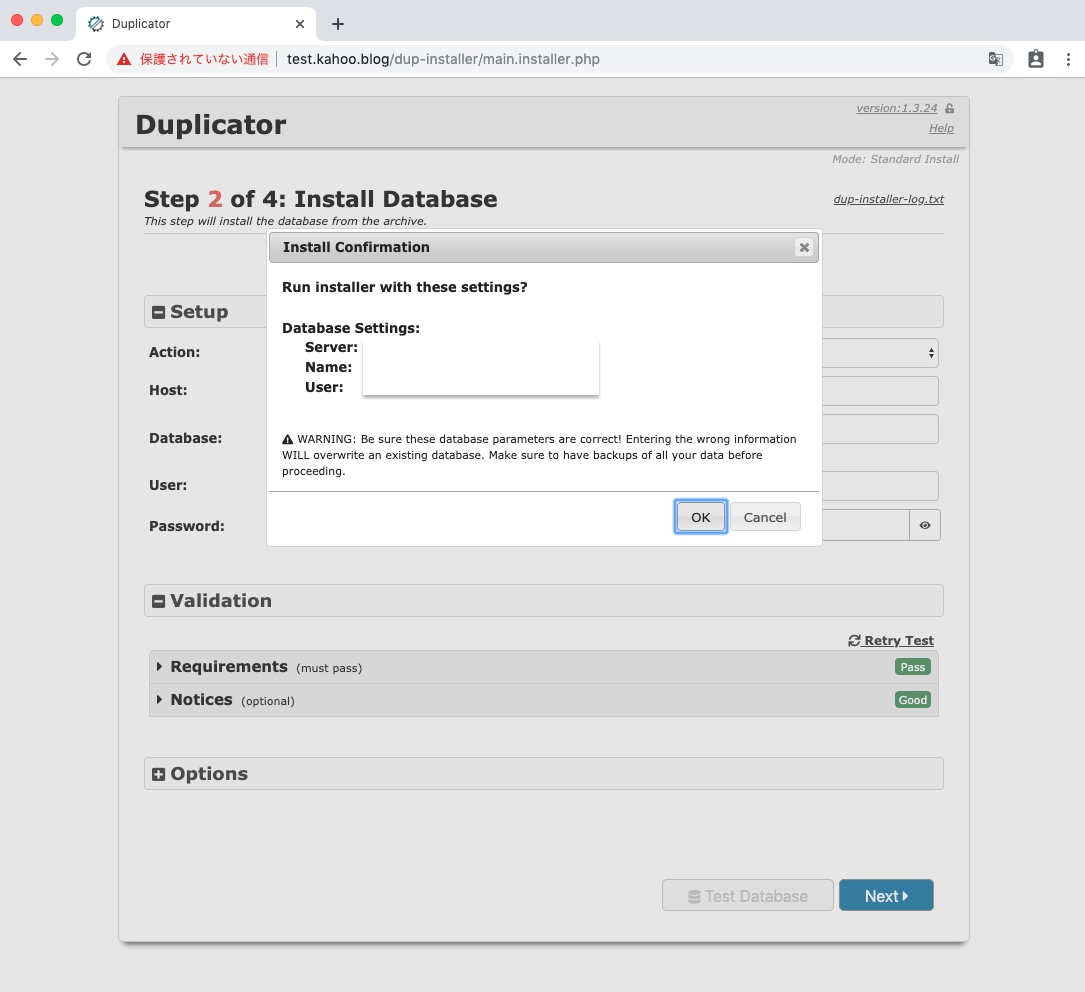Click OK to confirm installer settings

pos(700,517)
